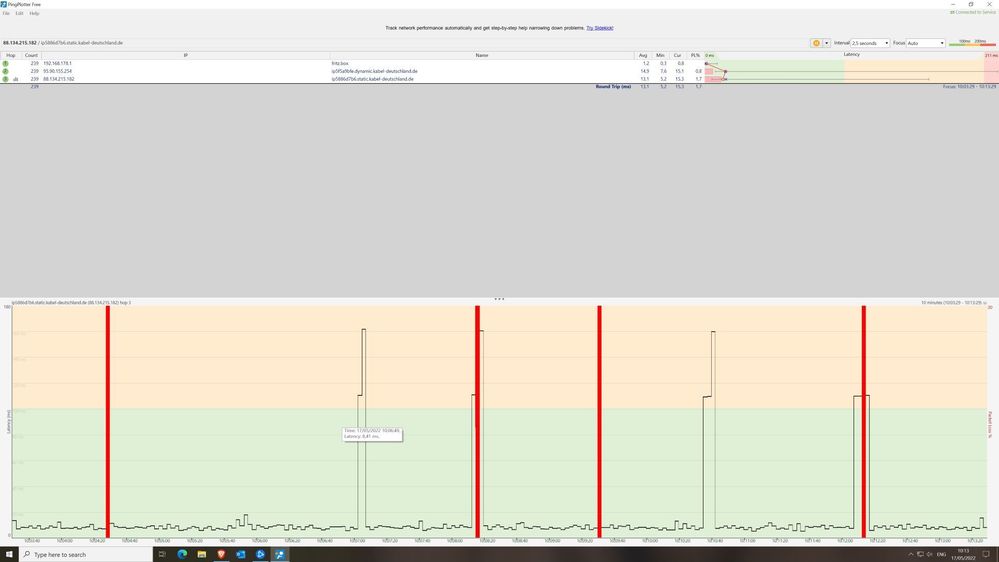Click the volume icon in system tray
The image size is (999, 562).
click(x=930, y=554)
